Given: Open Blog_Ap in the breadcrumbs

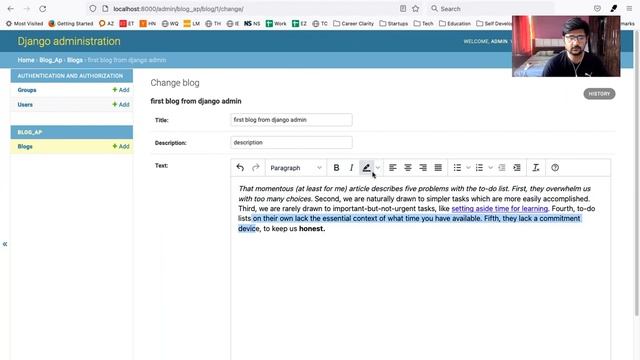Looking at the screenshot, I should (51, 60).
